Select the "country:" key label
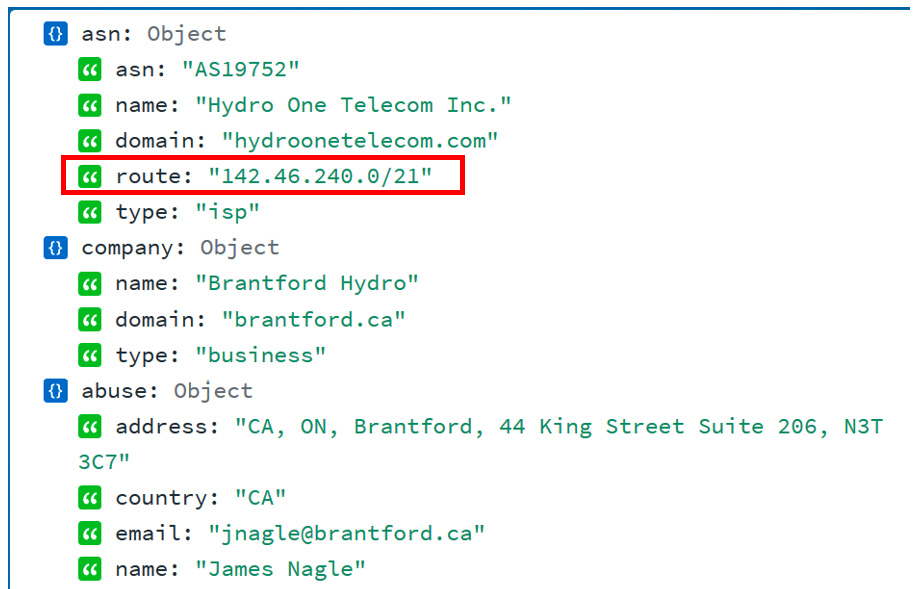The width and height of the screenshot is (916, 589). click(167, 498)
